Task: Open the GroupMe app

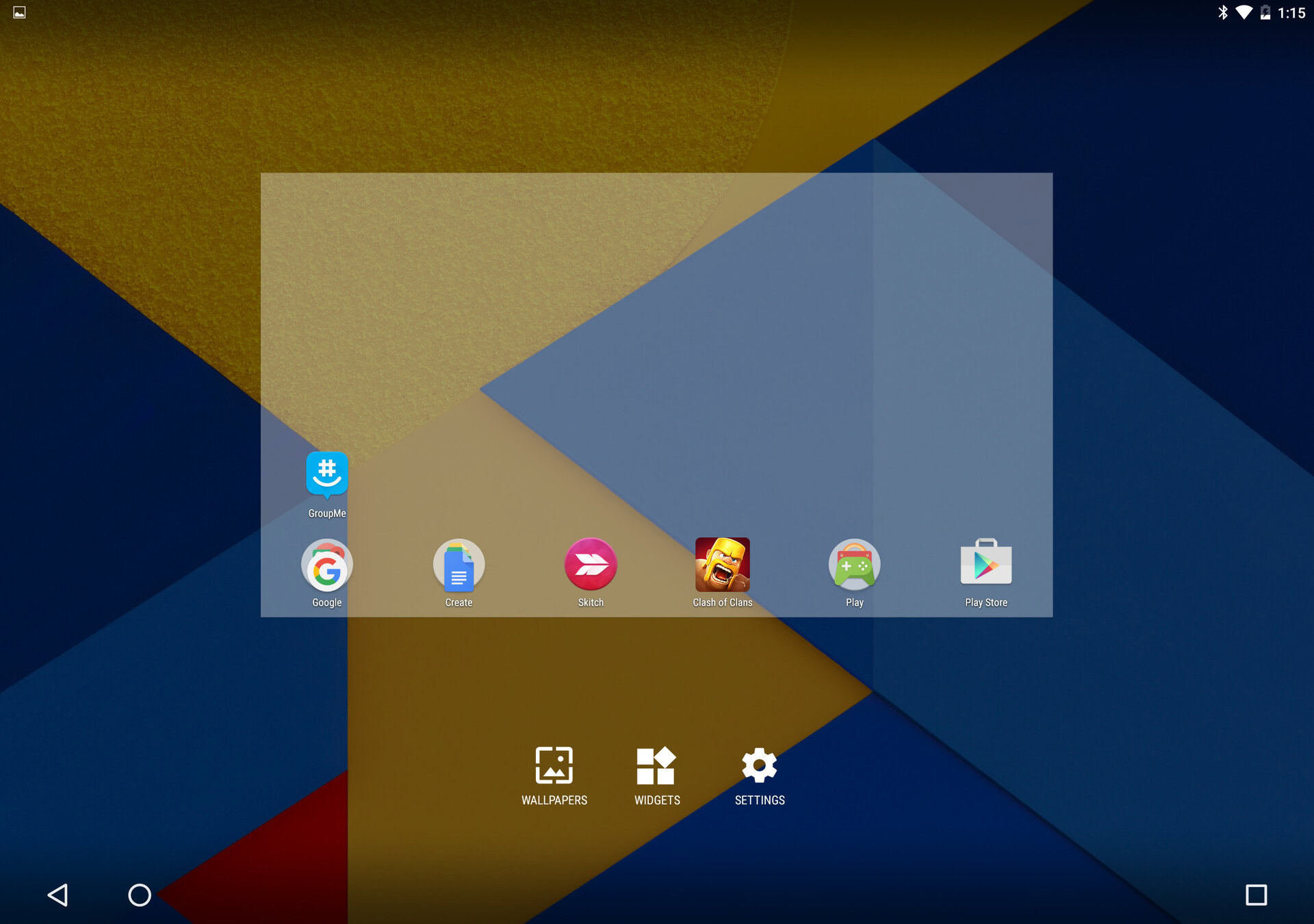Action: tap(327, 475)
